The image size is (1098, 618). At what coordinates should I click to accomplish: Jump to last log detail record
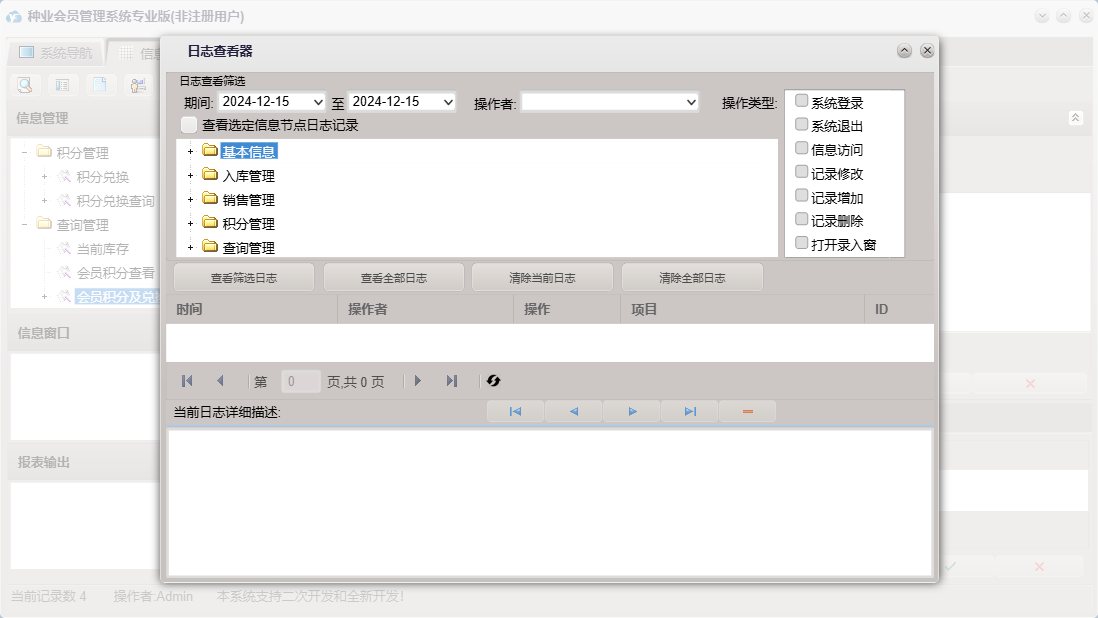click(x=690, y=412)
